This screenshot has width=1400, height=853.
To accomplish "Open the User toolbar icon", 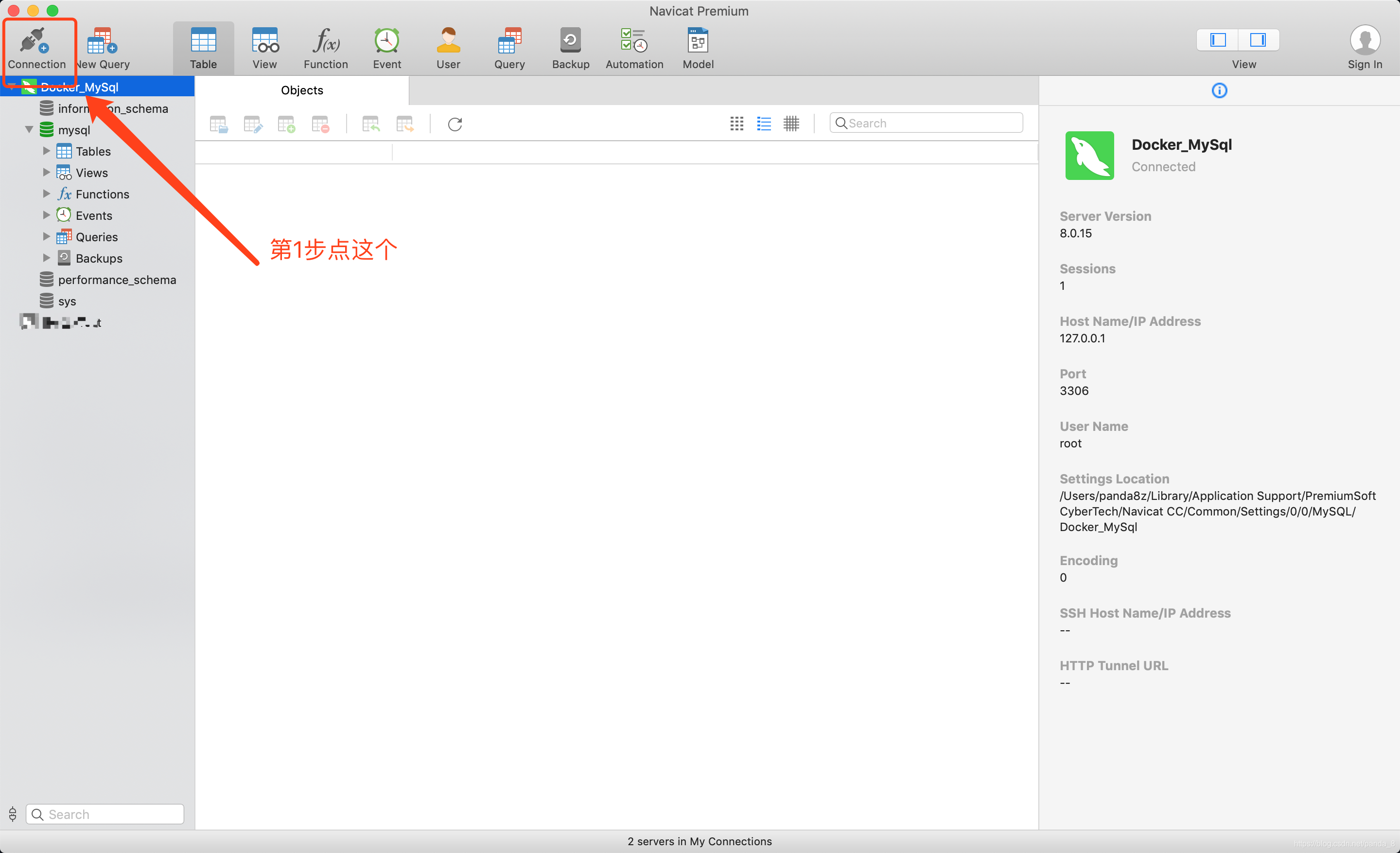I will [448, 40].
